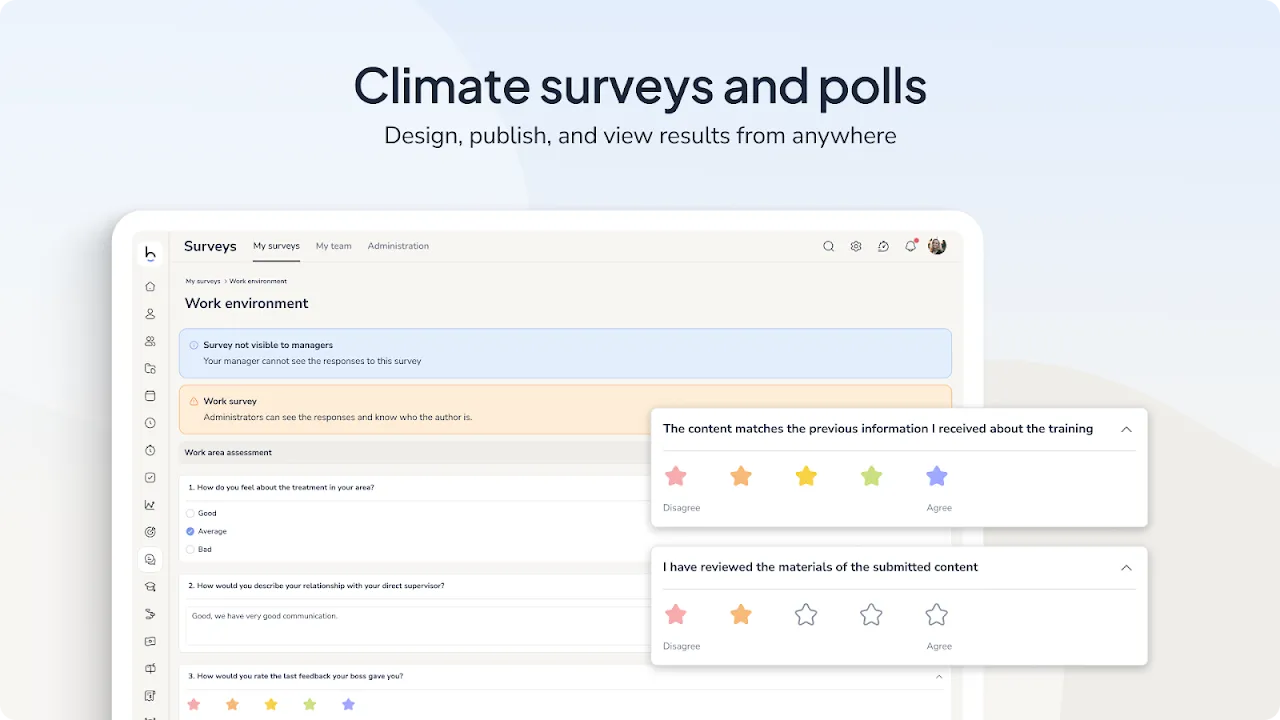Image resolution: width=1280 pixels, height=720 pixels.
Task: Collapse question 3 last feedback chevron
Action: [x=939, y=676]
